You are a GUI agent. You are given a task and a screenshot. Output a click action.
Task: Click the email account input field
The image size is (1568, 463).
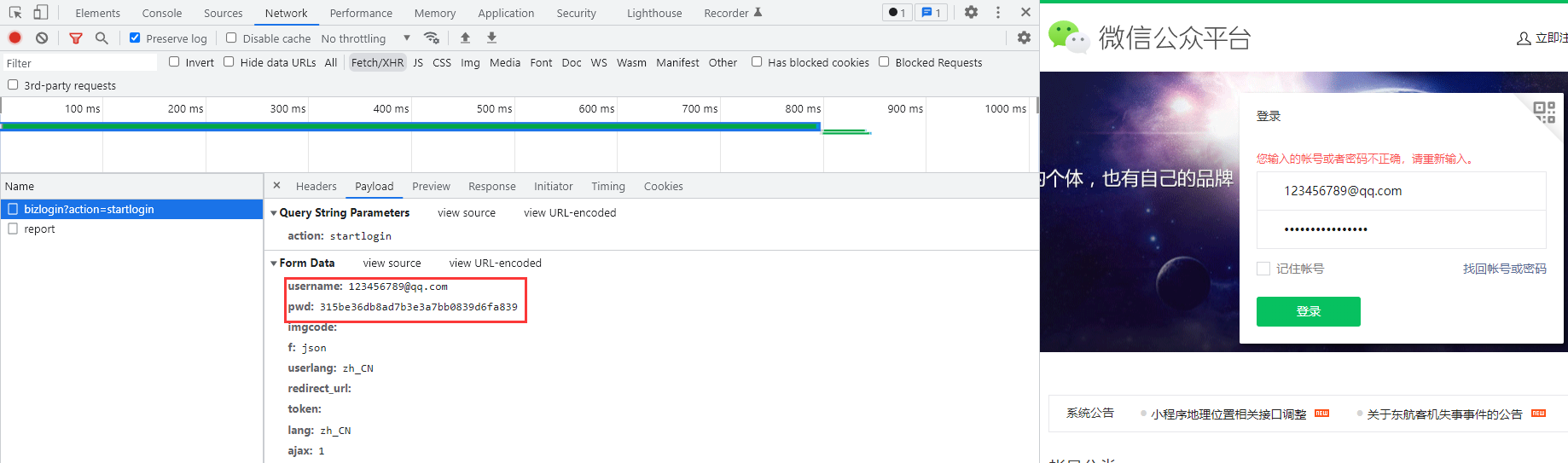point(1401,191)
